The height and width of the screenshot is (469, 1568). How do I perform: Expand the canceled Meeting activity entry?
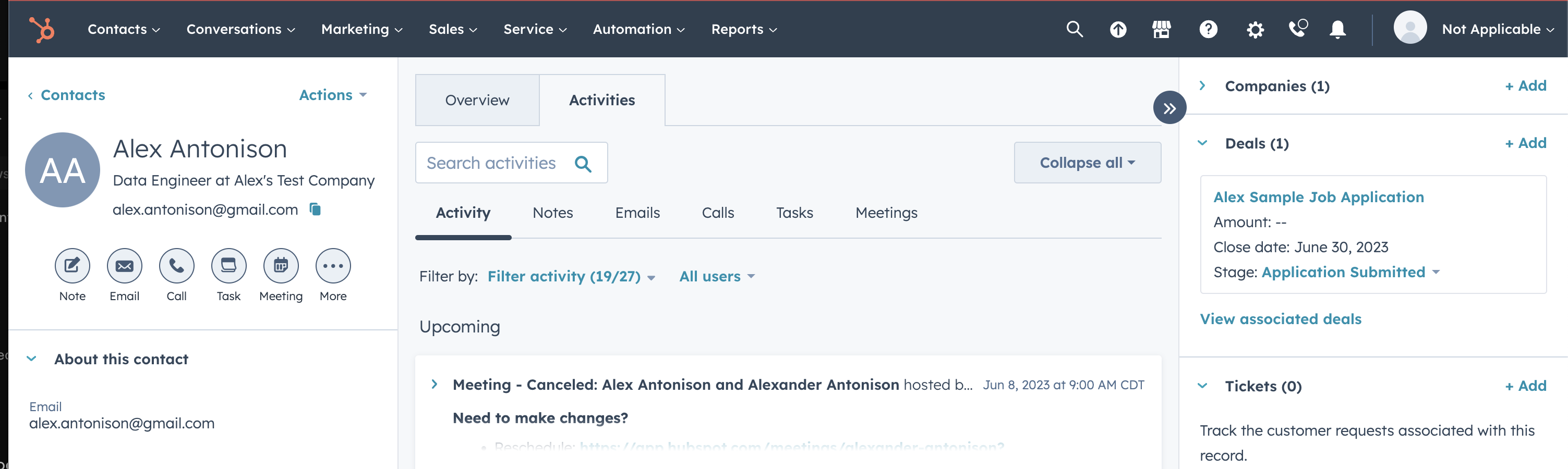(x=434, y=385)
